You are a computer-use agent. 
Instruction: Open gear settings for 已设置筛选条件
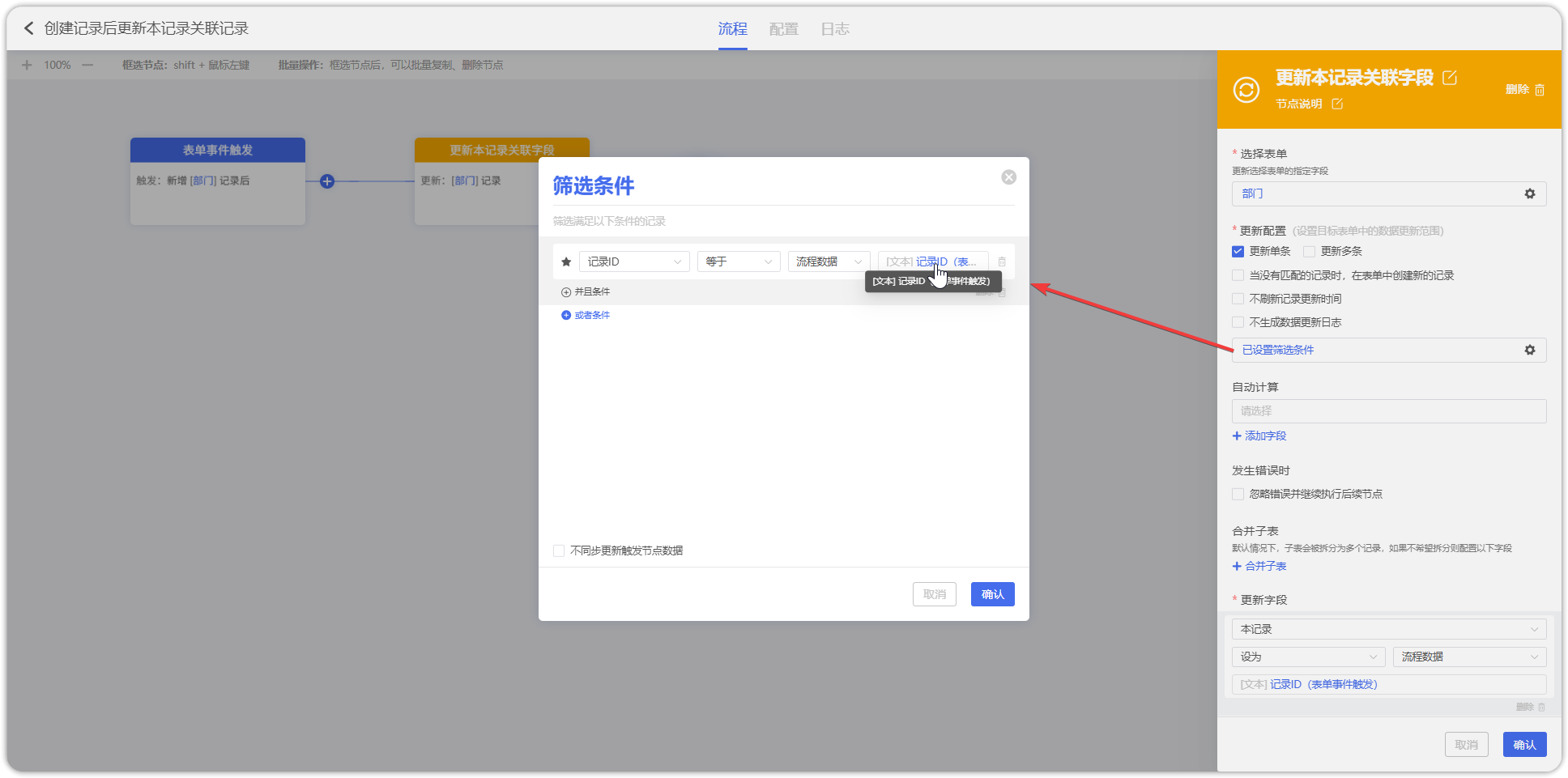tap(1529, 351)
